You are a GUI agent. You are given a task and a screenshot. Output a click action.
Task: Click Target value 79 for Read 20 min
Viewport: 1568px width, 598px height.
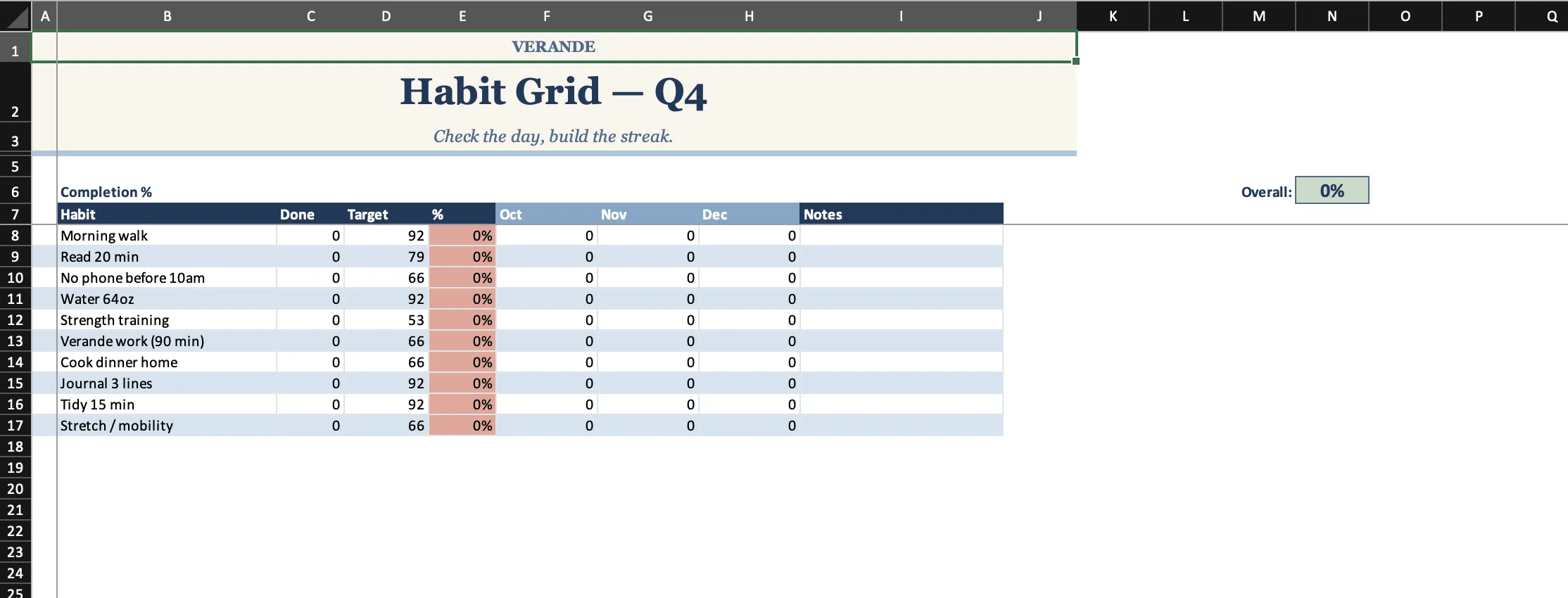(x=386, y=256)
